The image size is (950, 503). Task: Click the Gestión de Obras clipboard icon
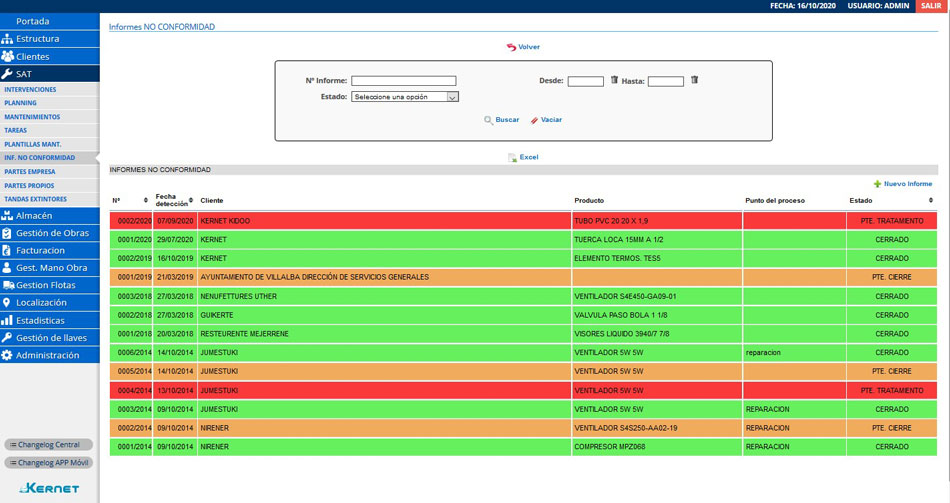7,233
